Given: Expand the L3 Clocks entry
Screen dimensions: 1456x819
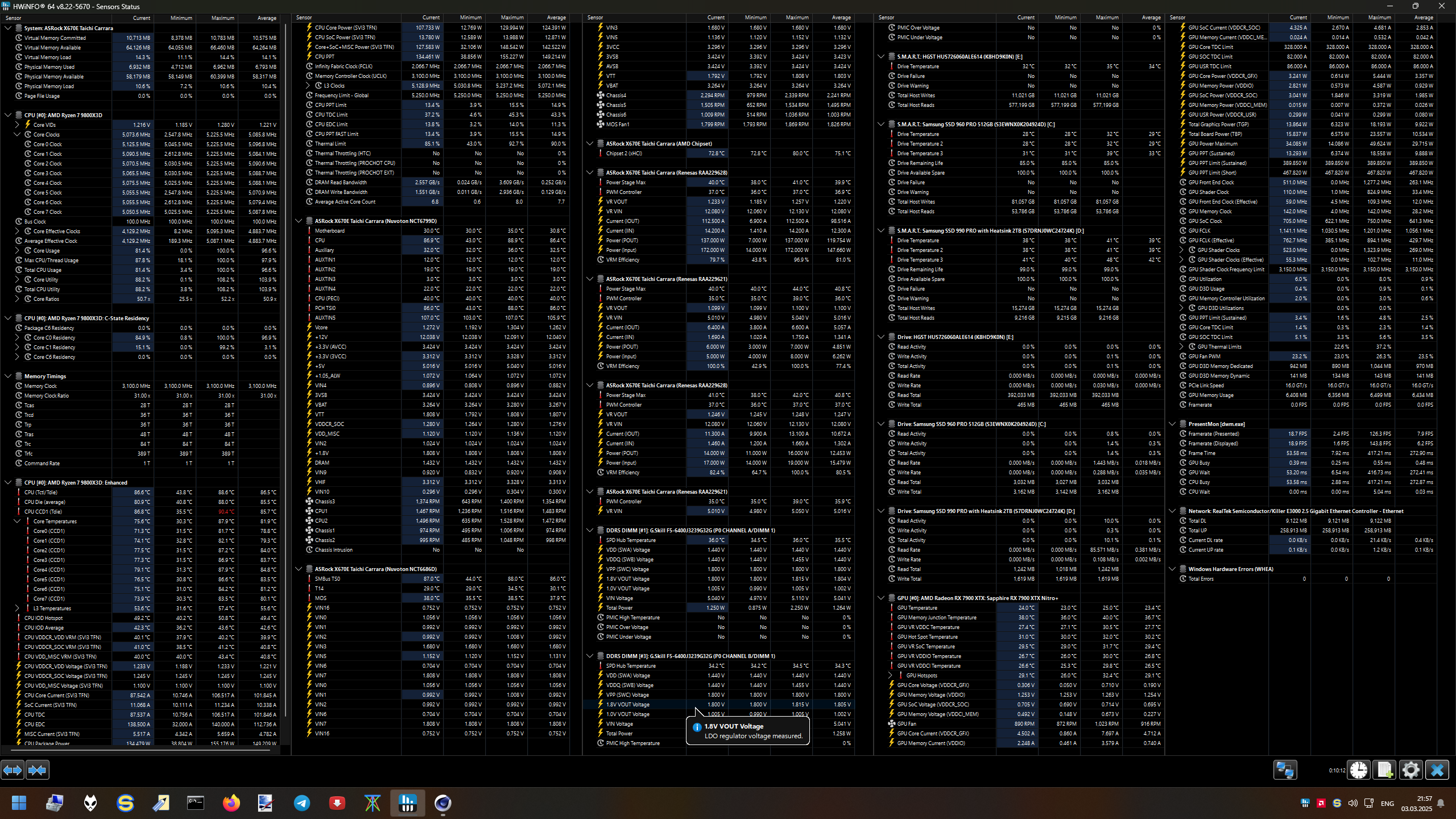Looking at the screenshot, I should click(x=308, y=86).
